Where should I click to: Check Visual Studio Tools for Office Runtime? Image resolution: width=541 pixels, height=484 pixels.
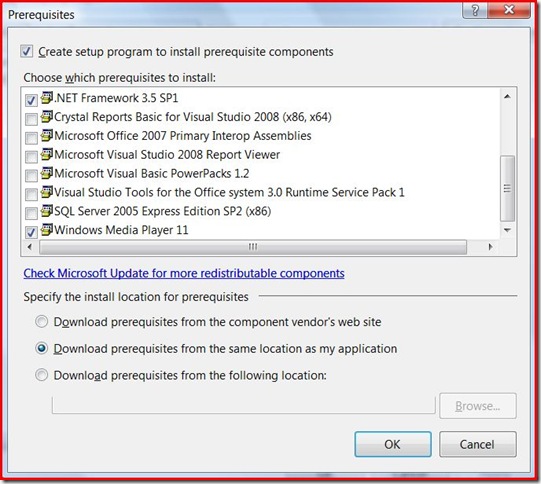pyautogui.click(x=31, y=195)
